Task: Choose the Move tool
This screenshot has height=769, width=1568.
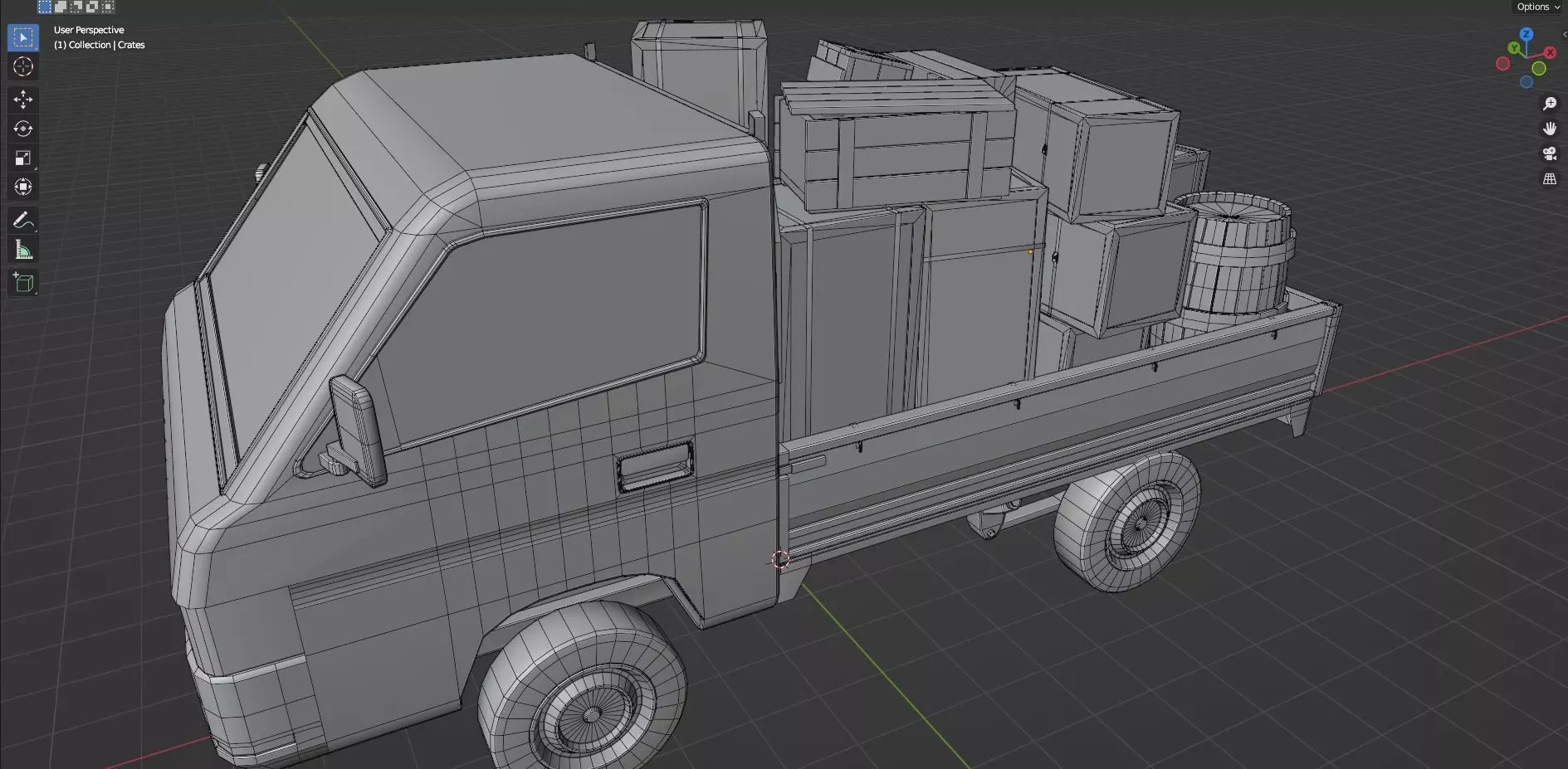Action: tap(23, 100)
